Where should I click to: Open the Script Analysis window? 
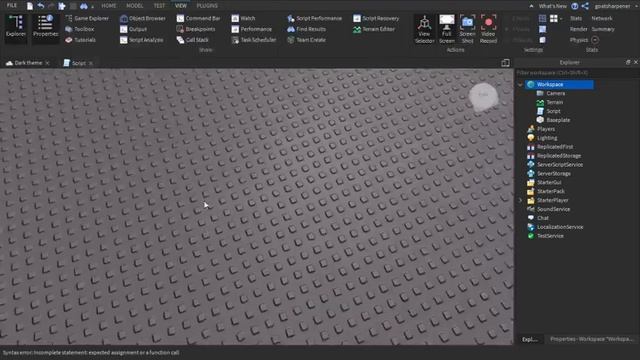tap(142, 40)
